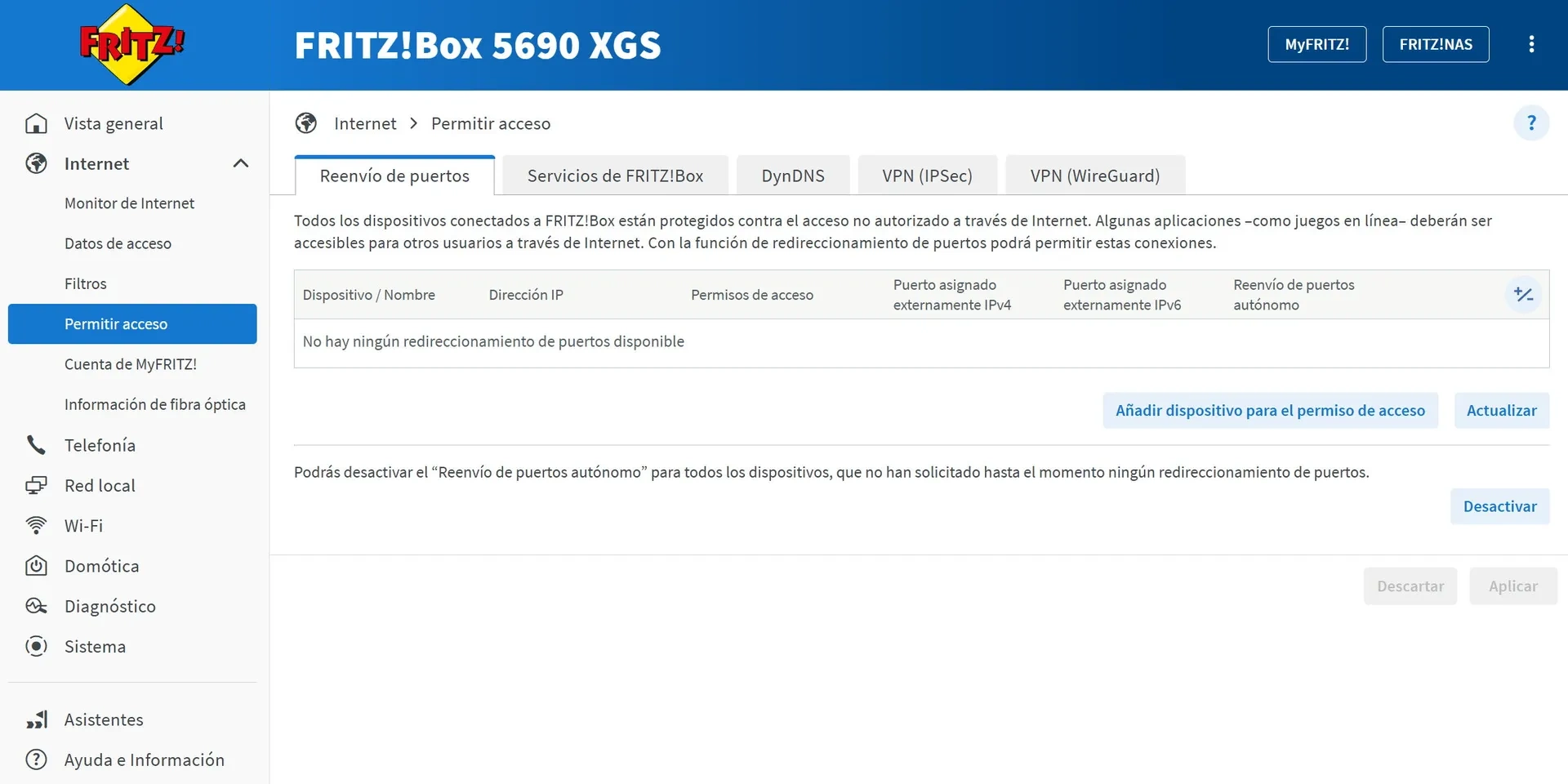Image resolution: width=1568 pixels, height=784 pixels.
Task: Click the globe icon in breadcrumb
Action: point(306,123)
